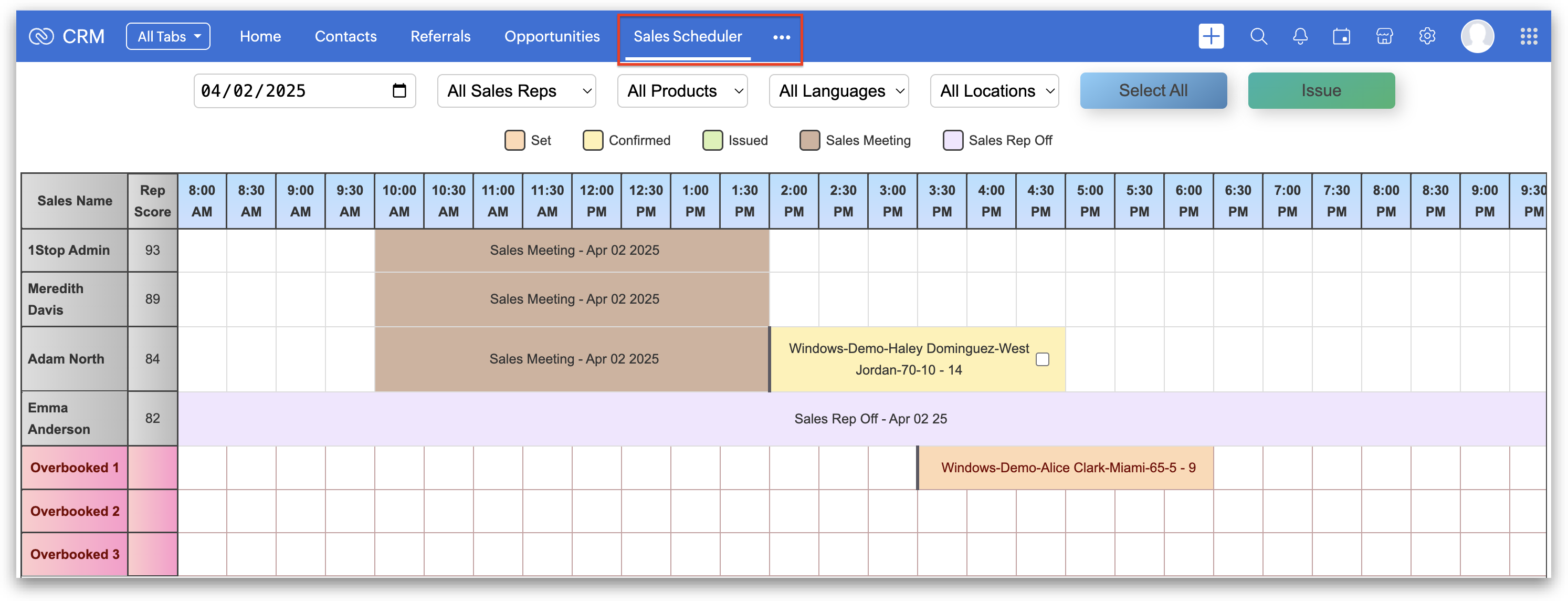Open the All Products dropdown
Viewport: 1568px width, 601px height.
click(682, 91)
